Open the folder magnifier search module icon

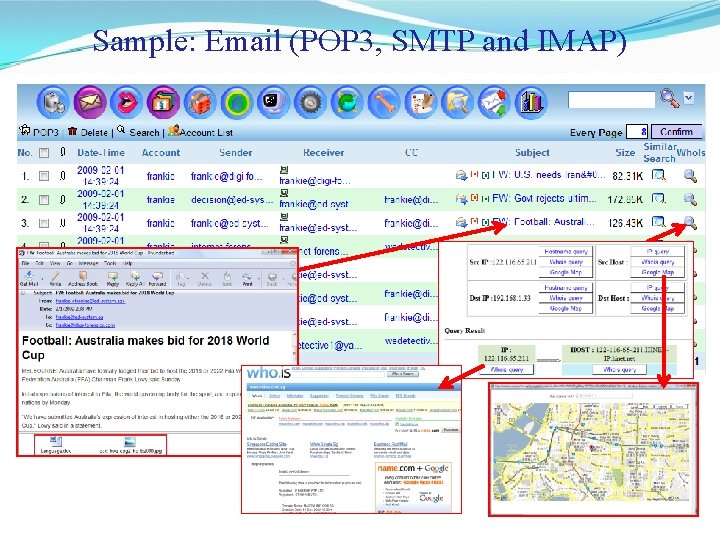pos(457,101)
